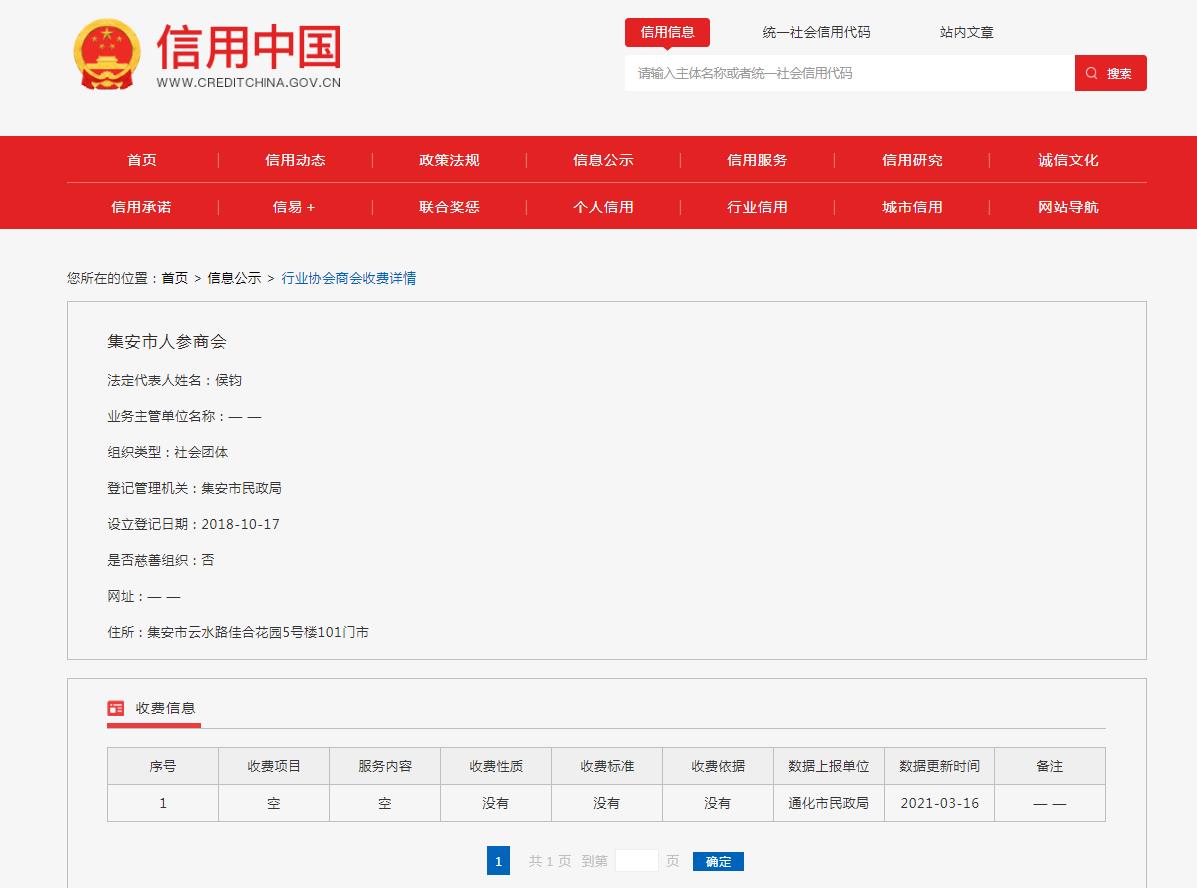Navigate to 联合奖惩 section
This screenshot has width=1197, height=888.
(x=449, y=207)
